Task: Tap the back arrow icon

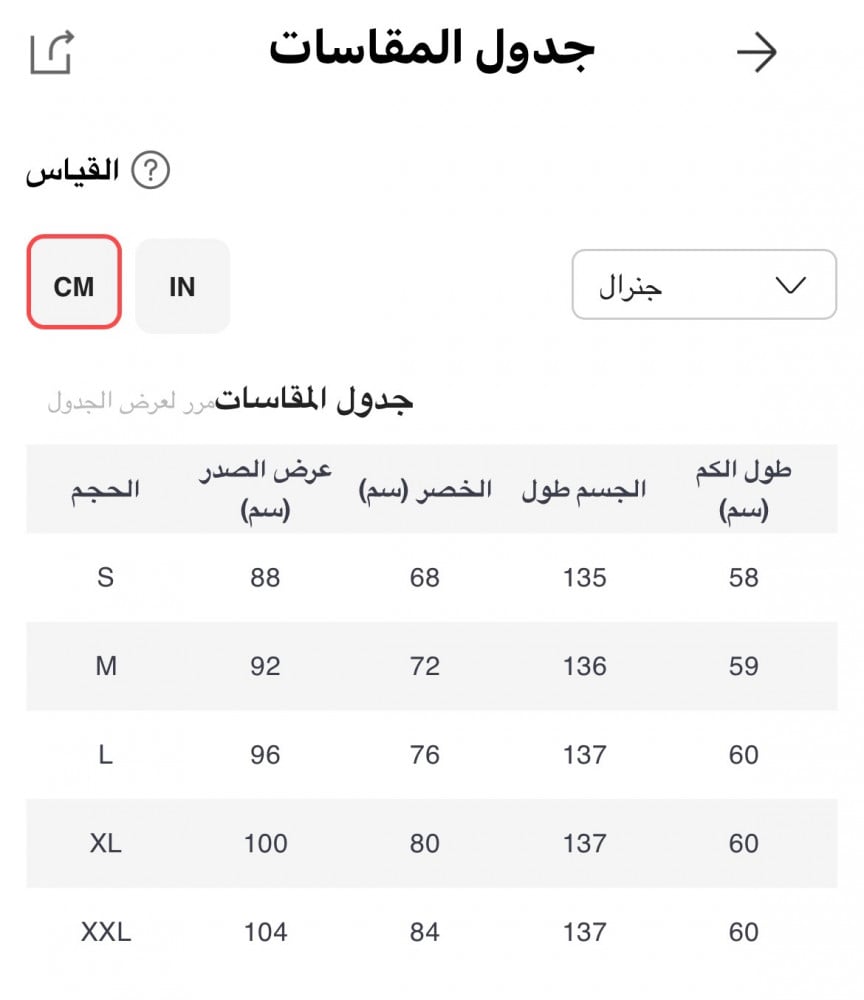Action: [x=756, y=53]
